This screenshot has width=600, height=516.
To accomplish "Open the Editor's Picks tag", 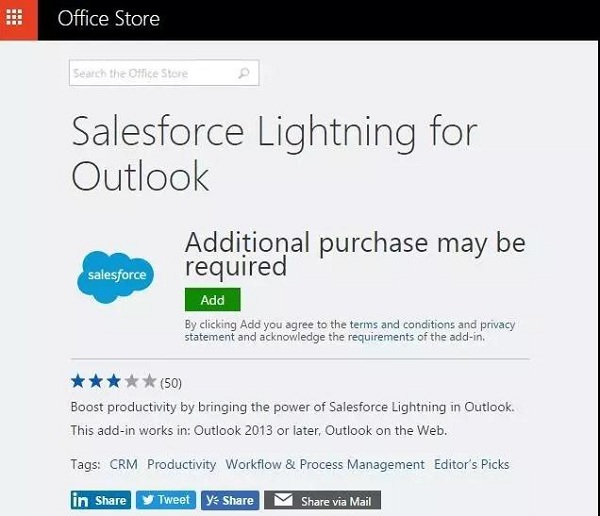I will pos(471,464).
